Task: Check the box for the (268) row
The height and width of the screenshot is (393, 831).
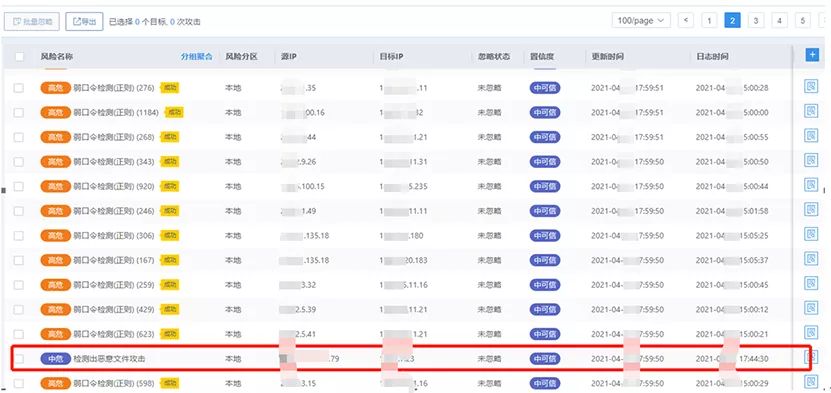Action: point(19,137)
